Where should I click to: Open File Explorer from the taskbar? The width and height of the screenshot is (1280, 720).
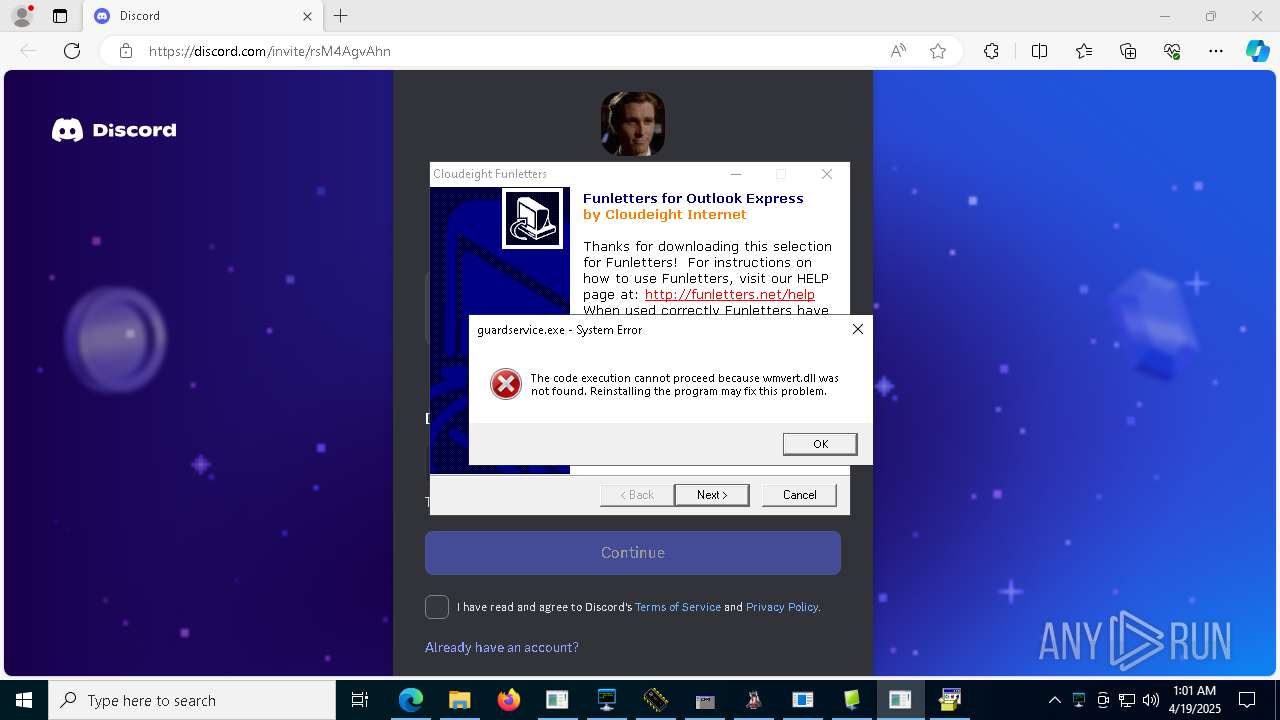pos(459,700)
